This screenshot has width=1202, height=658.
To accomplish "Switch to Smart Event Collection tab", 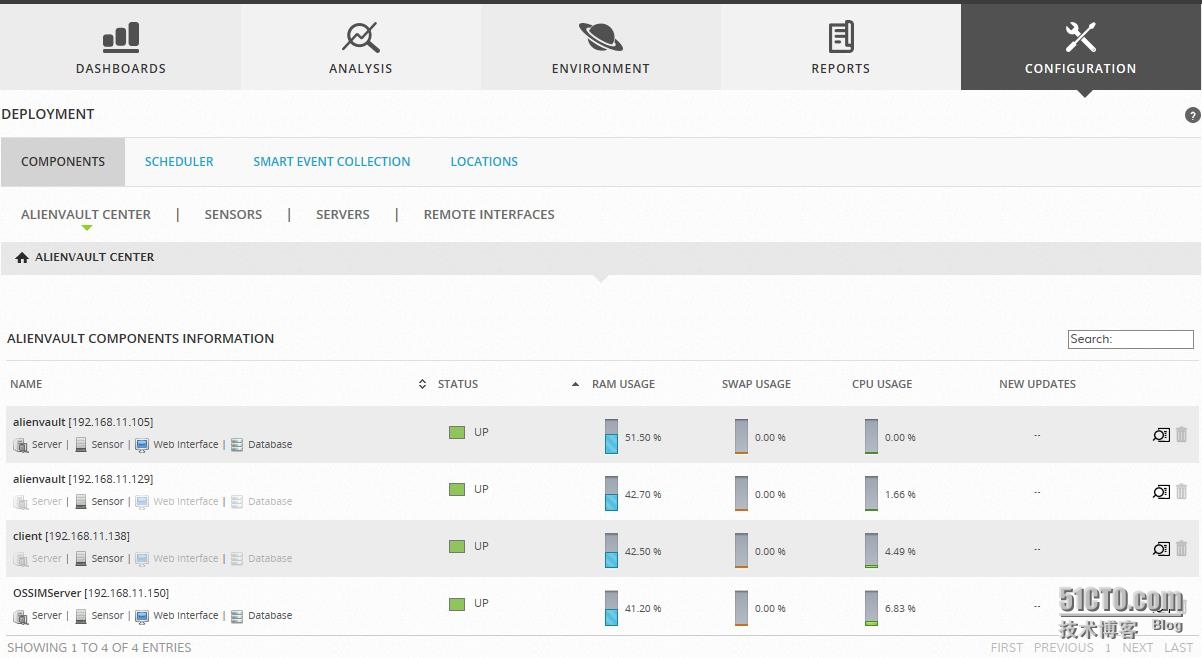I will pyautogui.click(x=332, y=162).
